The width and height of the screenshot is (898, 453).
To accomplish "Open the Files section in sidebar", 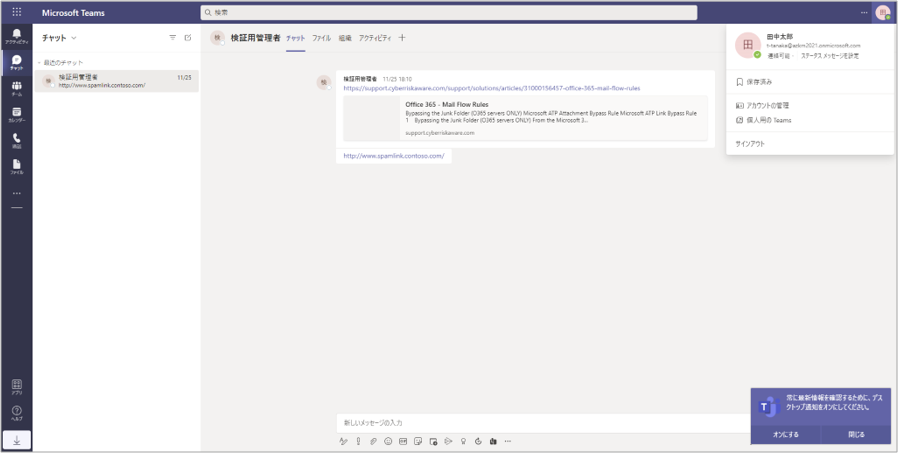I will [x=17, y=167].
